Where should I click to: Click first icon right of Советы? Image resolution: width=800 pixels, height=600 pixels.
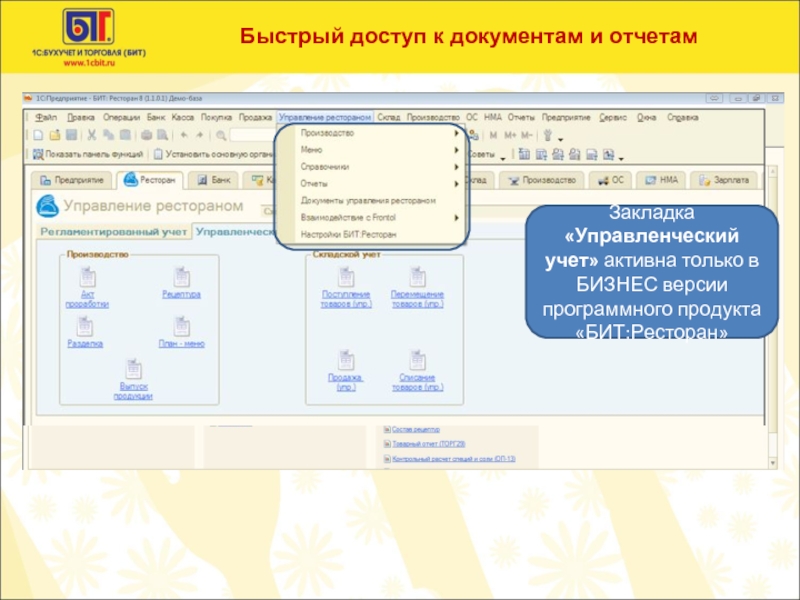click(524, 154)
